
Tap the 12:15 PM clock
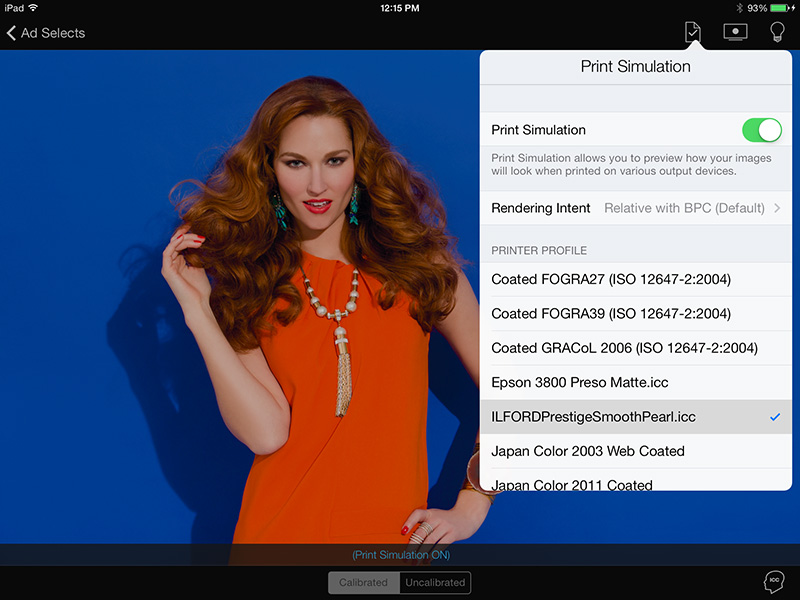coord(400,8)
